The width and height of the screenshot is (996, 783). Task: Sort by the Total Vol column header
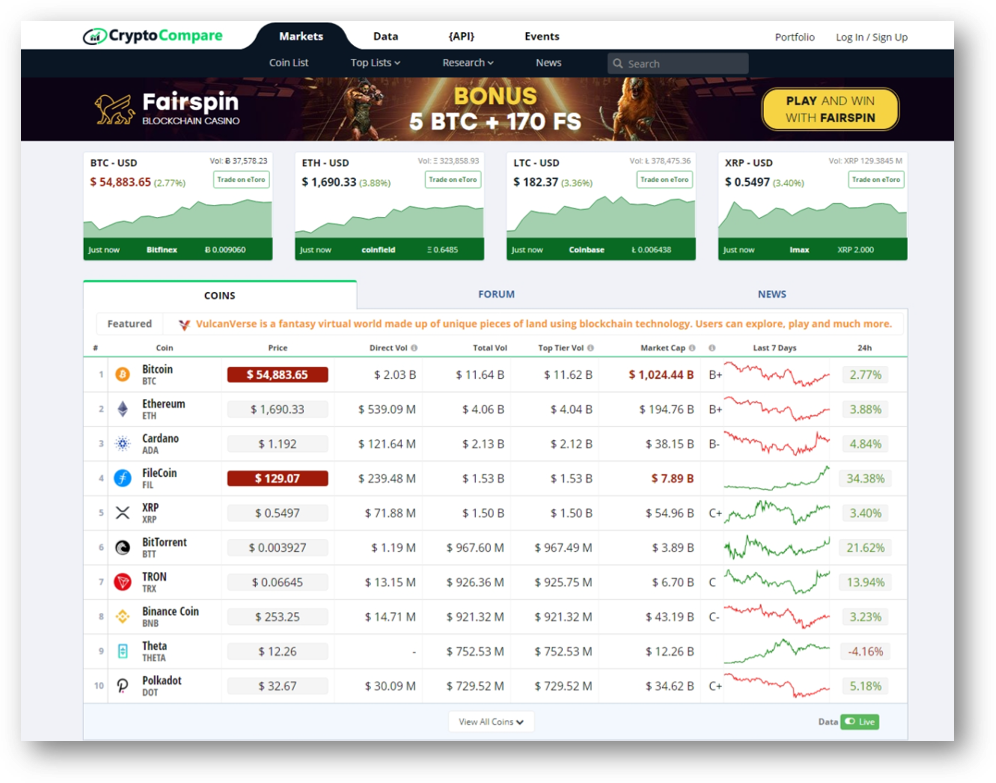click(x=490, y=348)
